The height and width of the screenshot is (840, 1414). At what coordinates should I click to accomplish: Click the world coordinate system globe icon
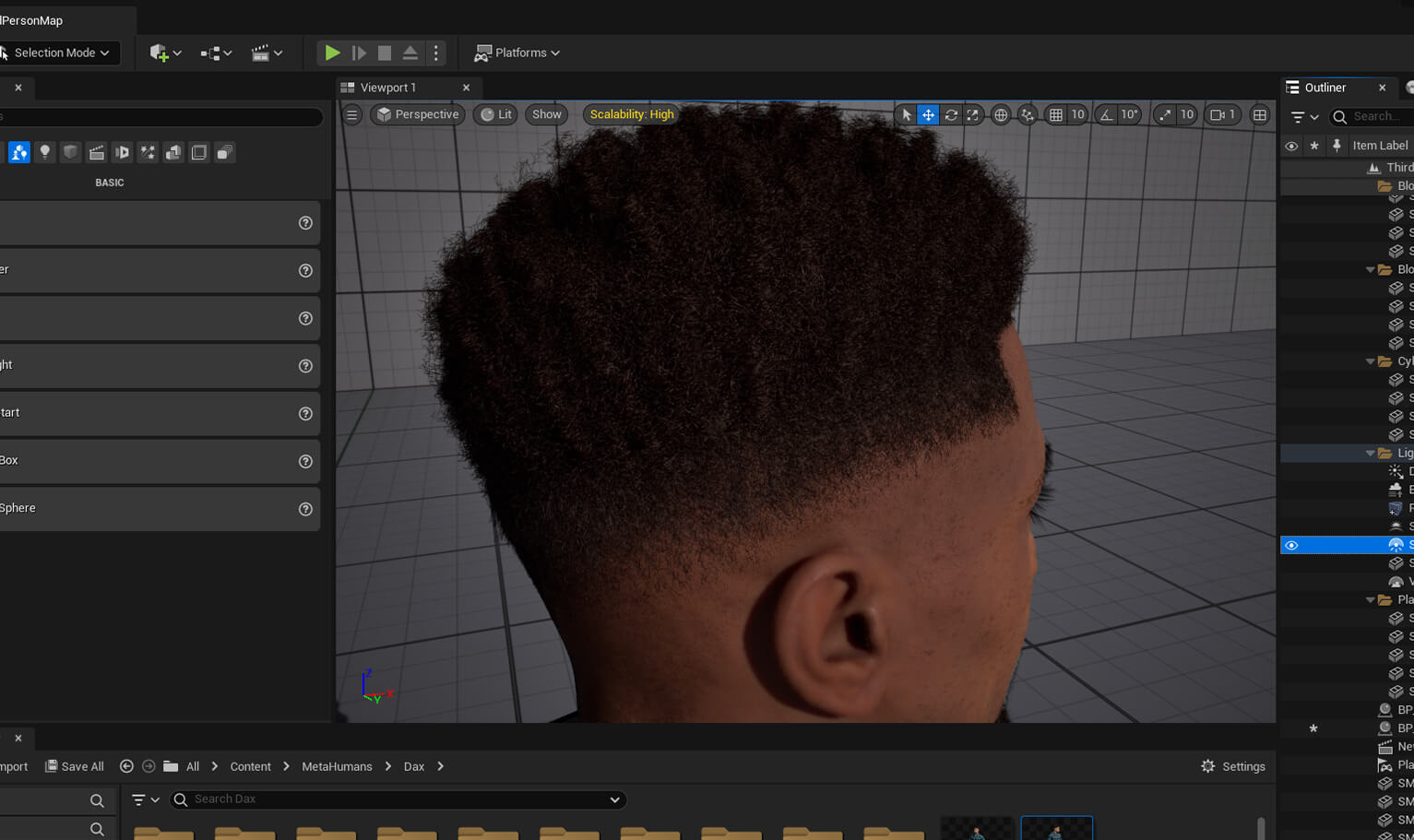point(1001,114)
